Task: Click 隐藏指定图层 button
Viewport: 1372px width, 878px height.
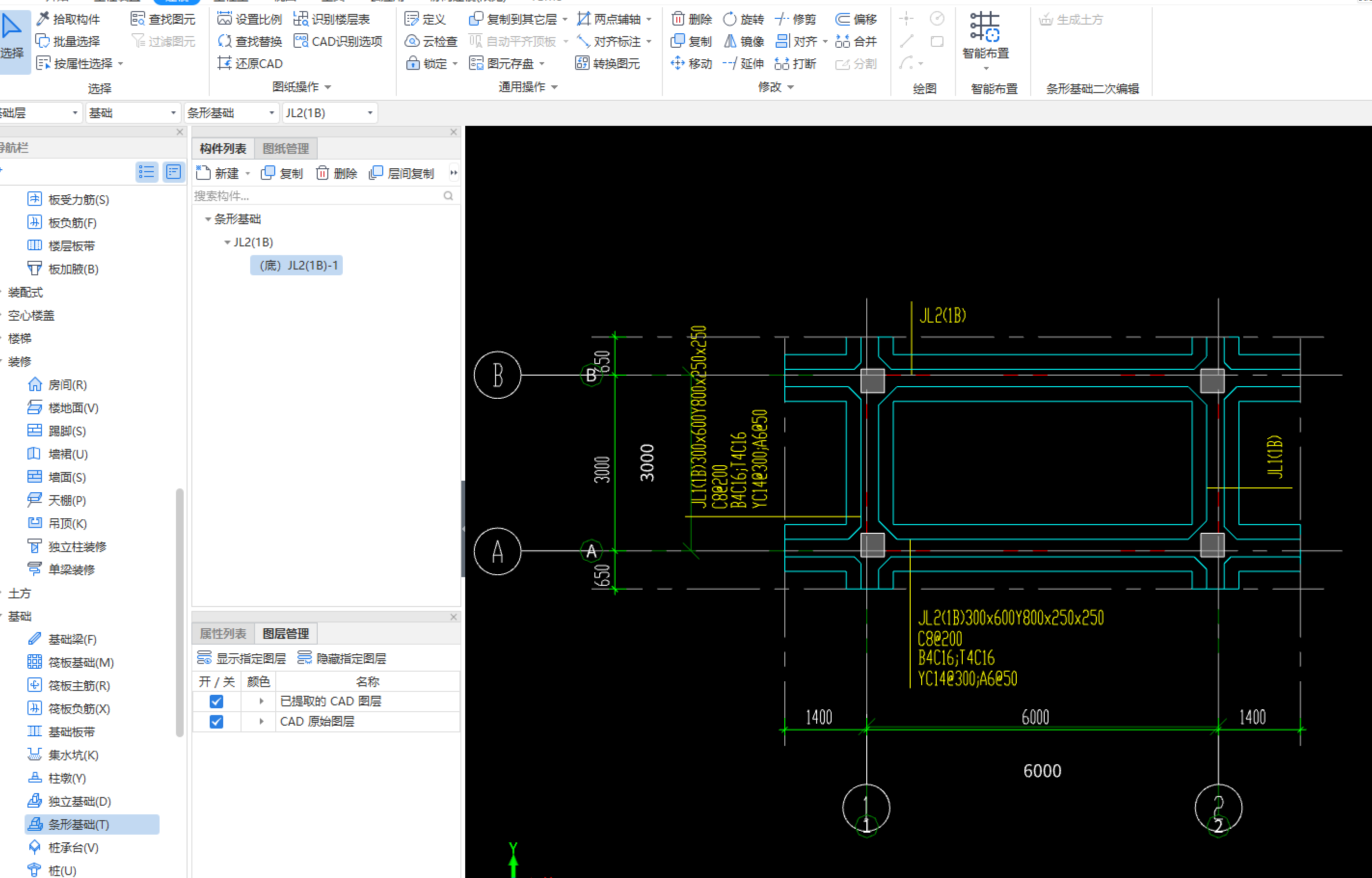Action: (342, 659)
